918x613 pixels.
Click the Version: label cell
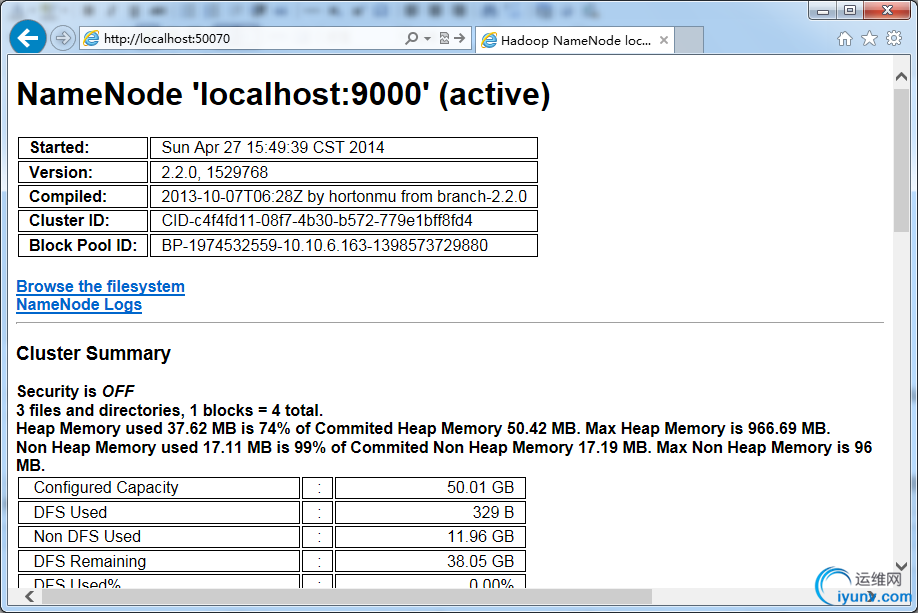pos(83,172)
